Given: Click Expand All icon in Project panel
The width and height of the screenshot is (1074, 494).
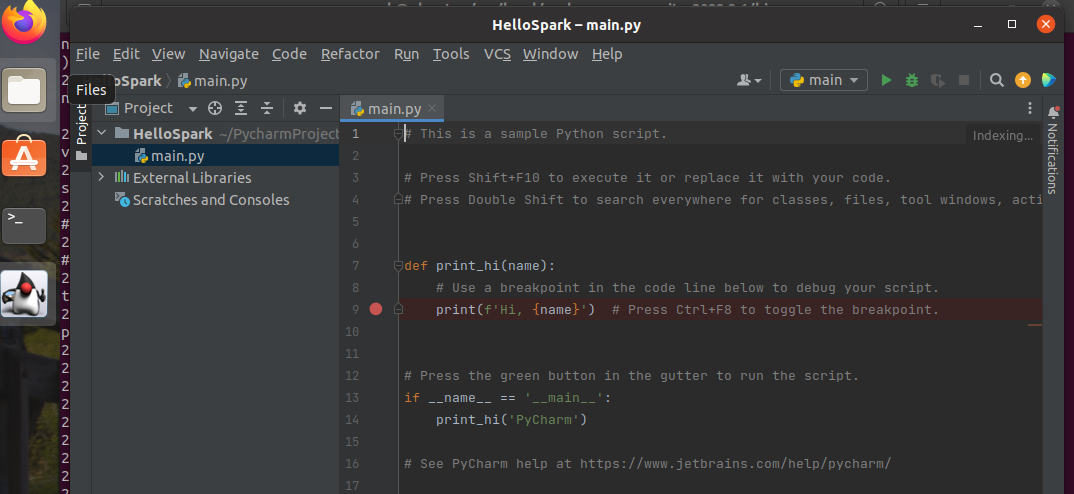Looking at the screenshot, I should pos(241,108).
